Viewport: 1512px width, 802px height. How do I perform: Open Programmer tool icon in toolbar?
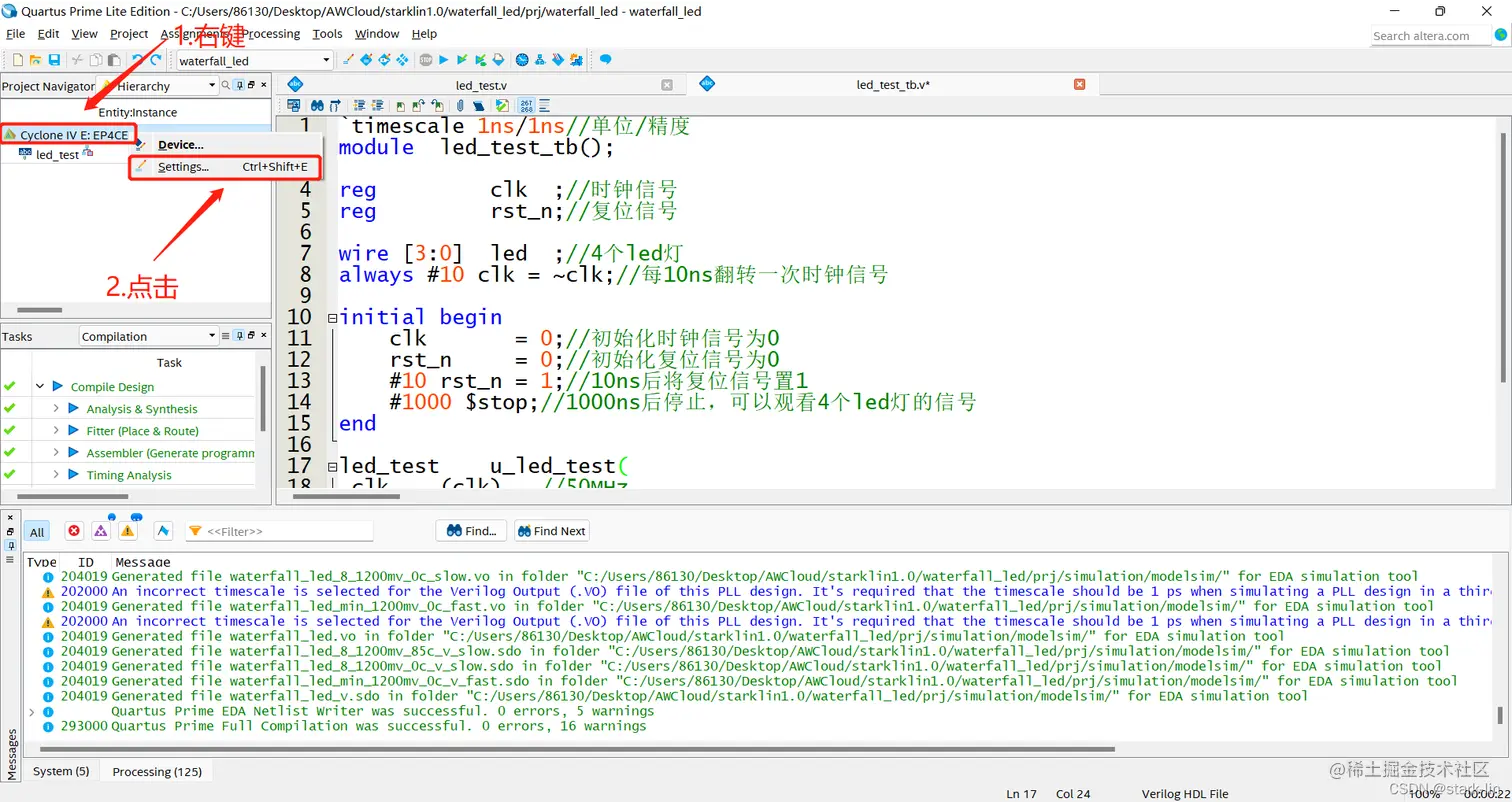tap(558, 60)
